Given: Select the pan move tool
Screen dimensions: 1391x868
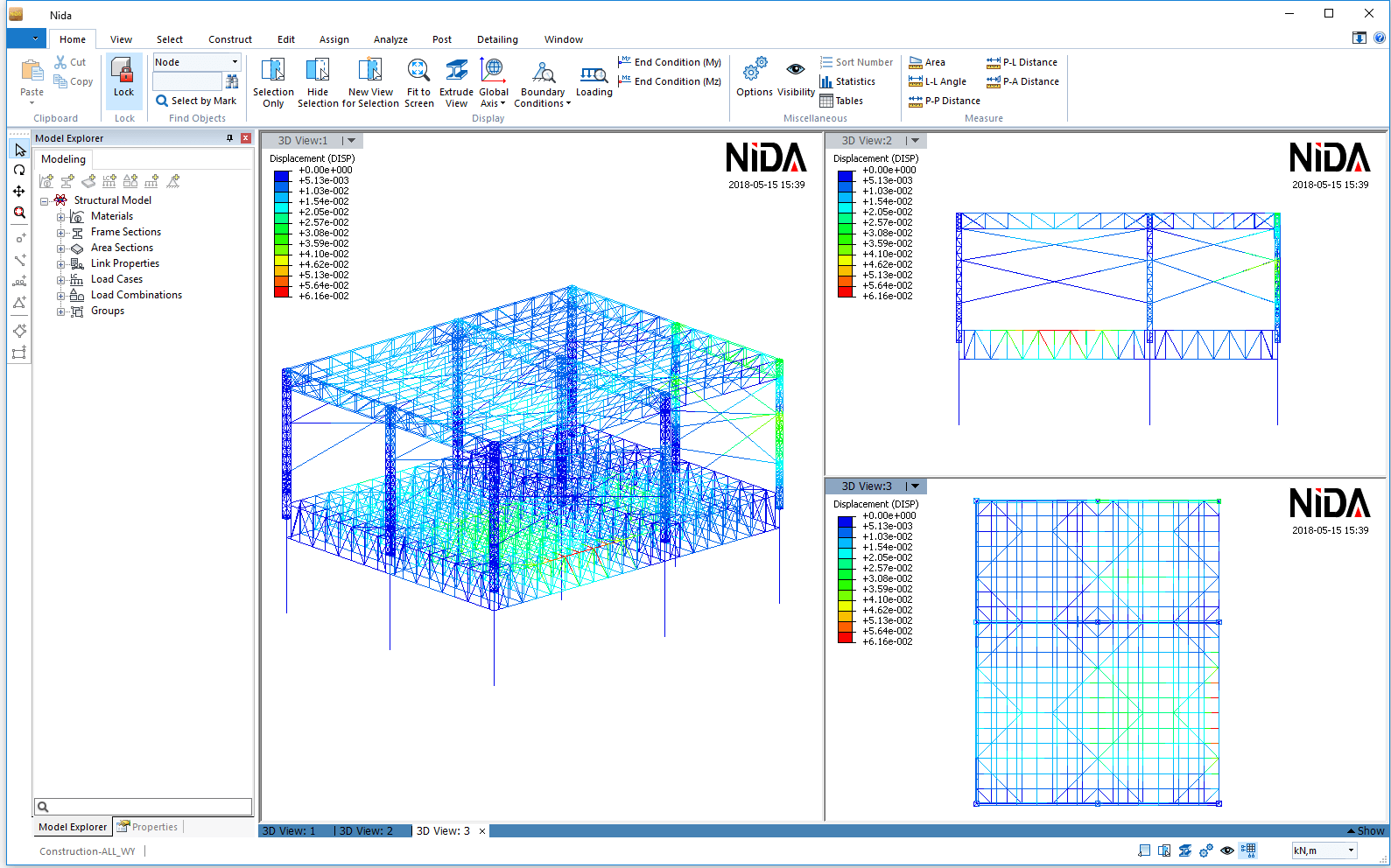Looking at the screenshot, I should (x=19, y=192).
